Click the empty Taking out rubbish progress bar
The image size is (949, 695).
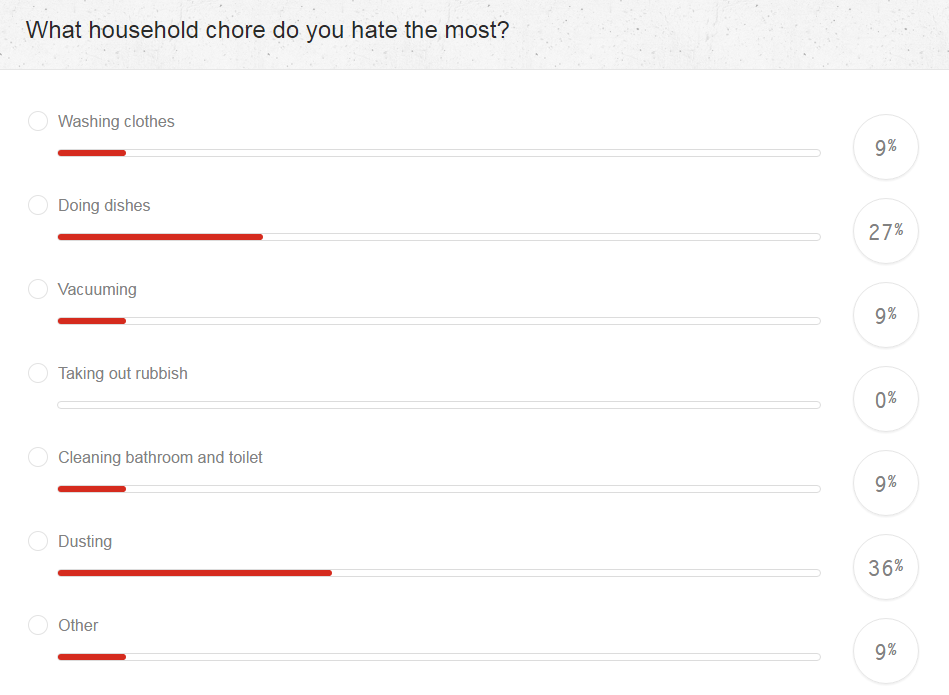click(x=440, y=404)
